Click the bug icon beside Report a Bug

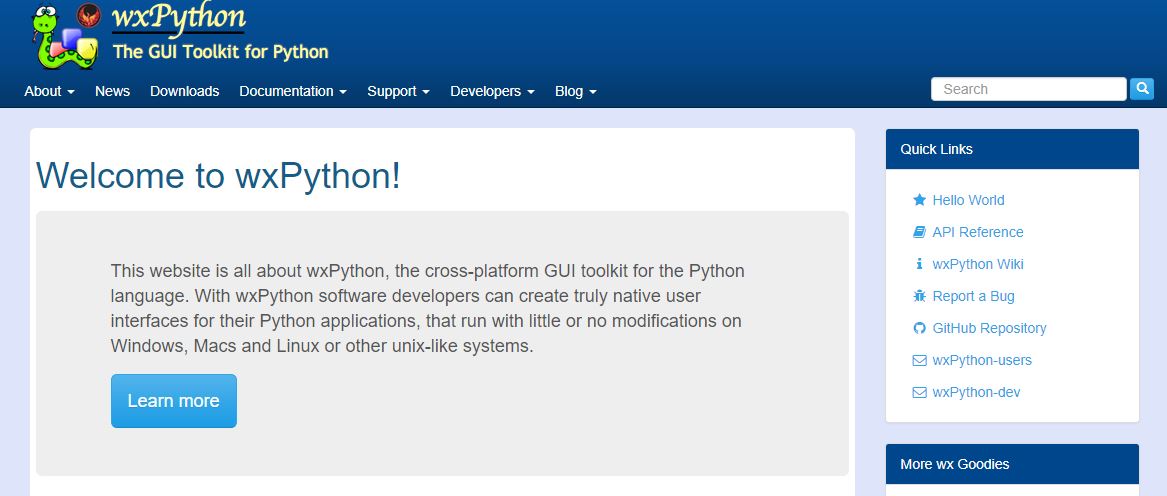[x=919, y=296]
